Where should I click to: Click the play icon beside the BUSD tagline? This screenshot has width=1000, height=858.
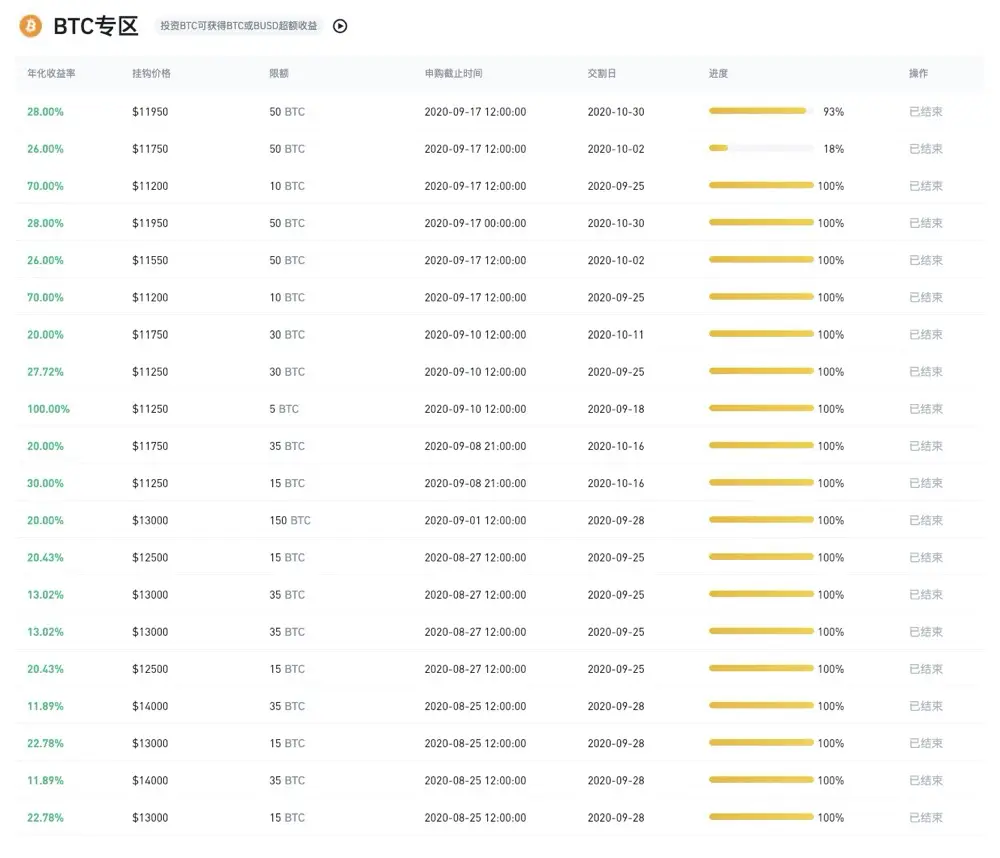coord(340,26)
